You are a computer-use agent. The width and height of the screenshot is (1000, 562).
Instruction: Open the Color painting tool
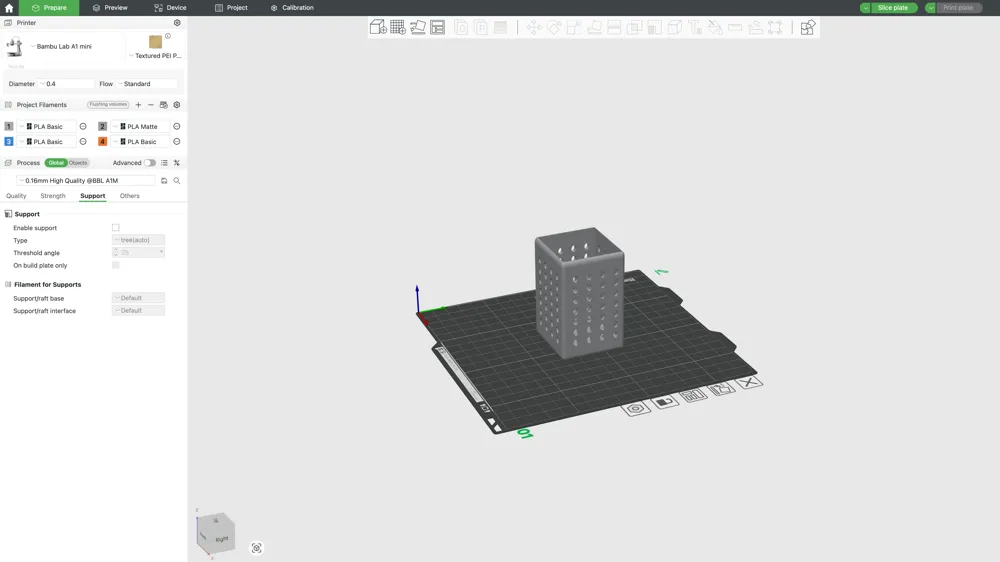pyautogui.click(x=715, y=27)
